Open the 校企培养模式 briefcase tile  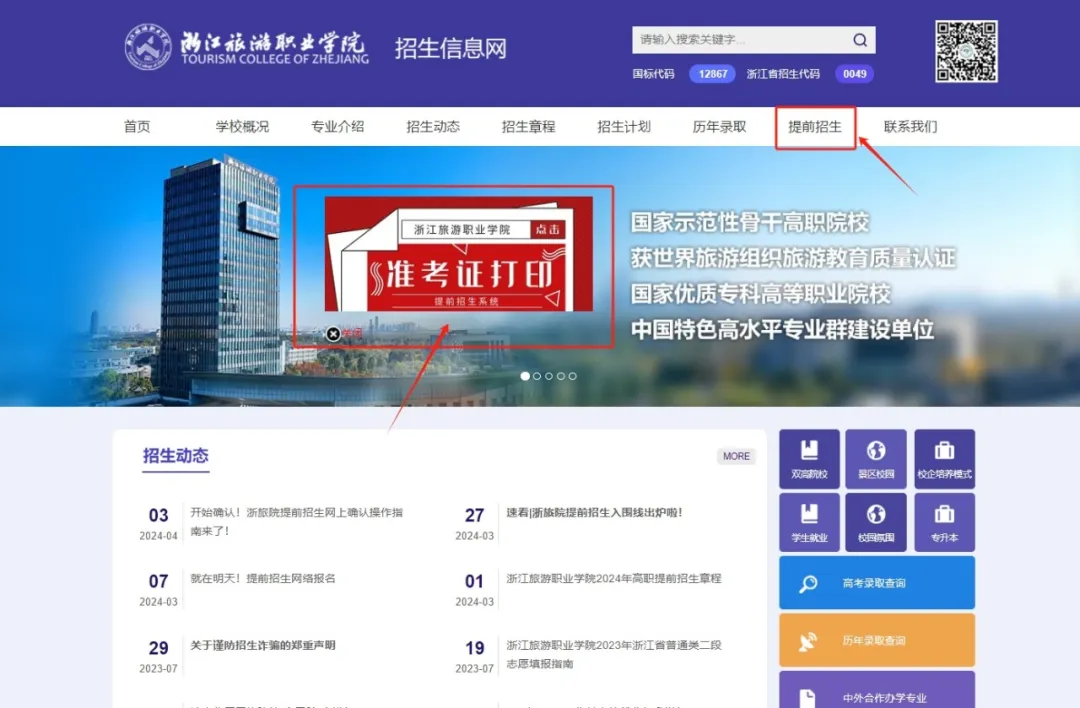[x=944, y=459]
